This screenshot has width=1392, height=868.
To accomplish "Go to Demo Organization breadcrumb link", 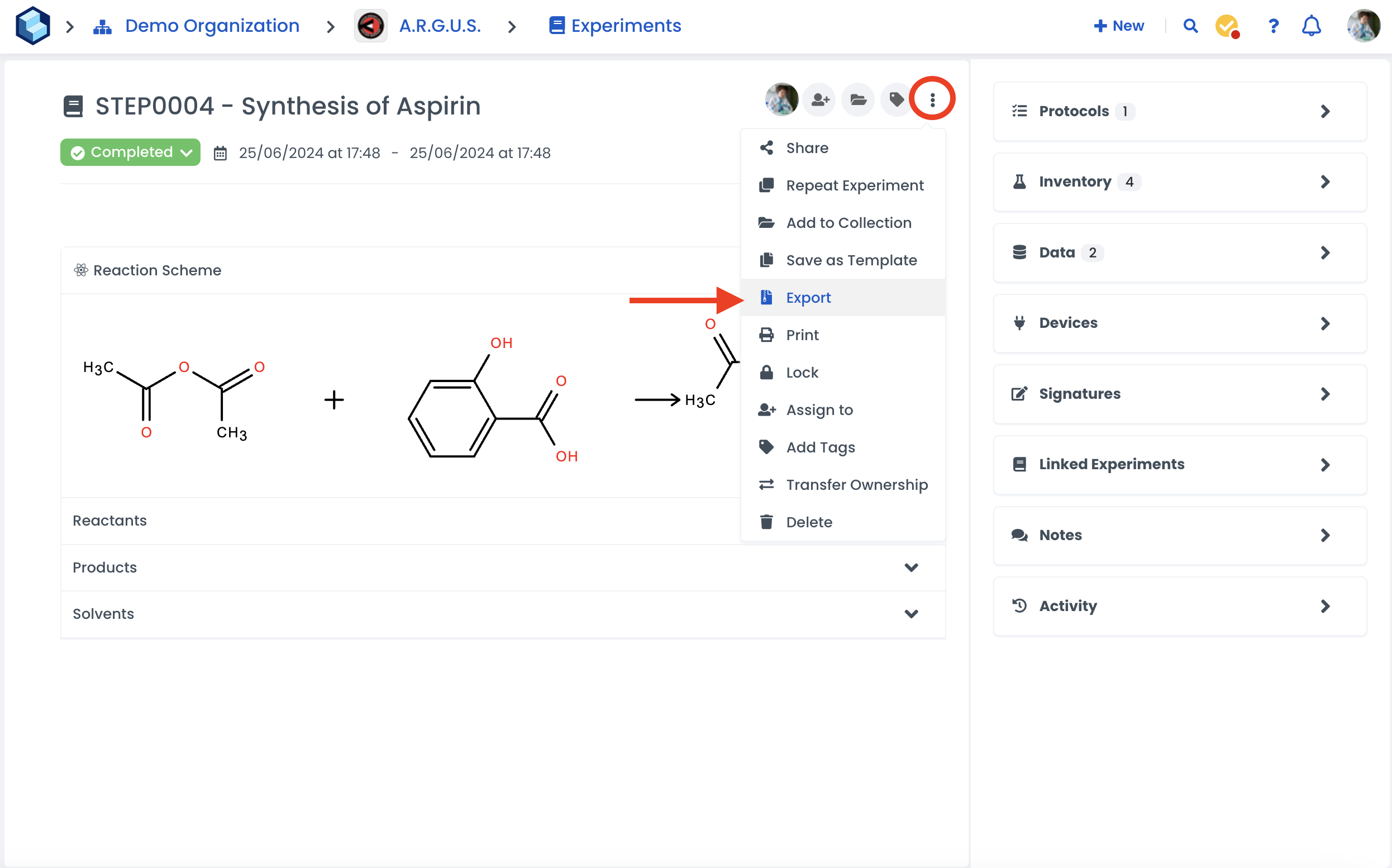I will point(212,26).
